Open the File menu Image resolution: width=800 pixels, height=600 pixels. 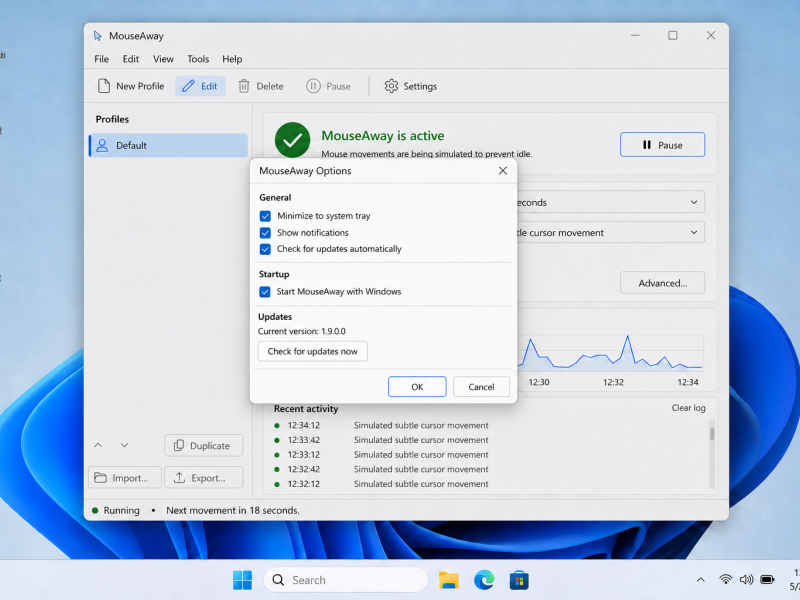click(102, 59)
